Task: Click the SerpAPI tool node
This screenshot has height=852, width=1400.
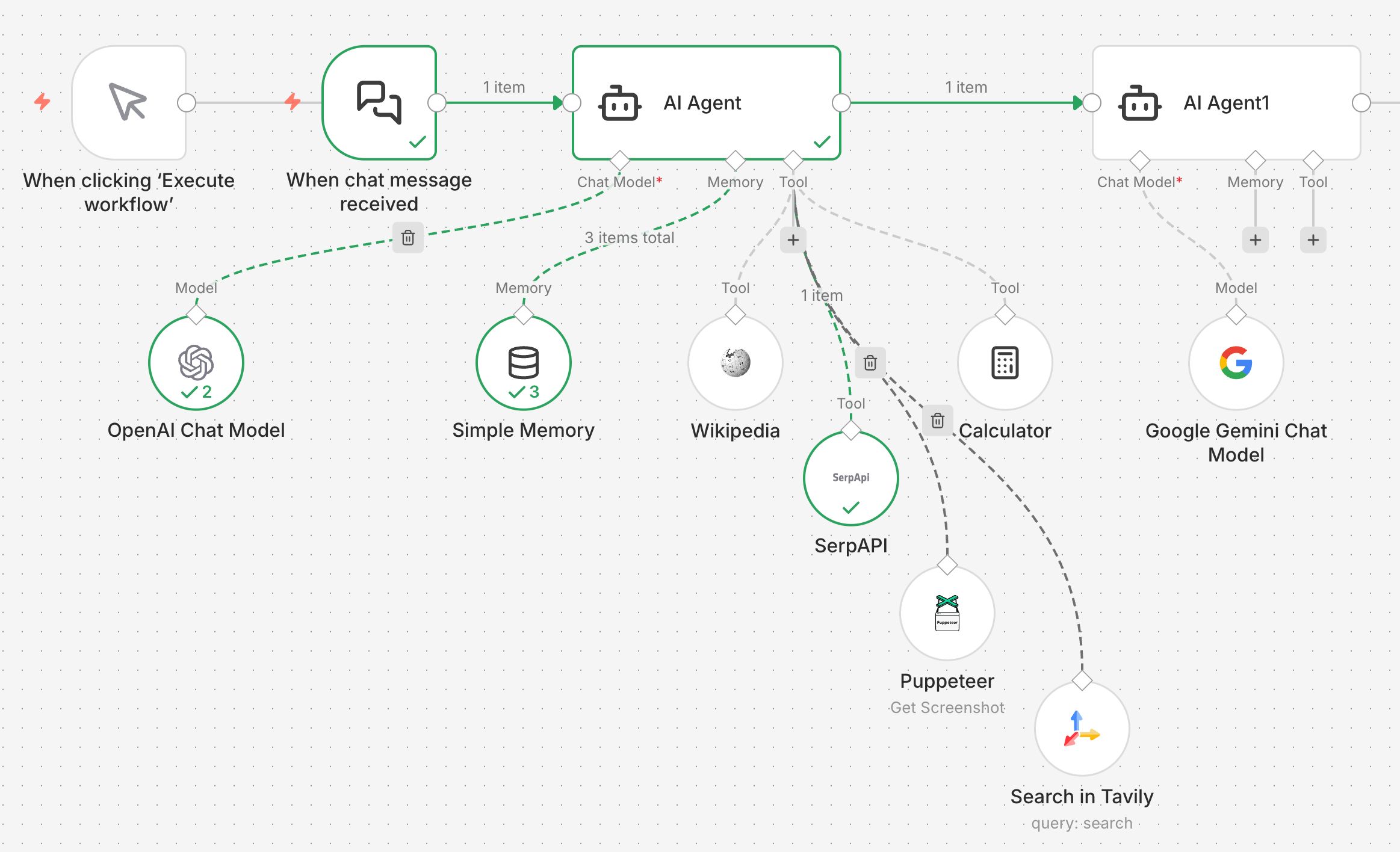Action: pos(850,478)
